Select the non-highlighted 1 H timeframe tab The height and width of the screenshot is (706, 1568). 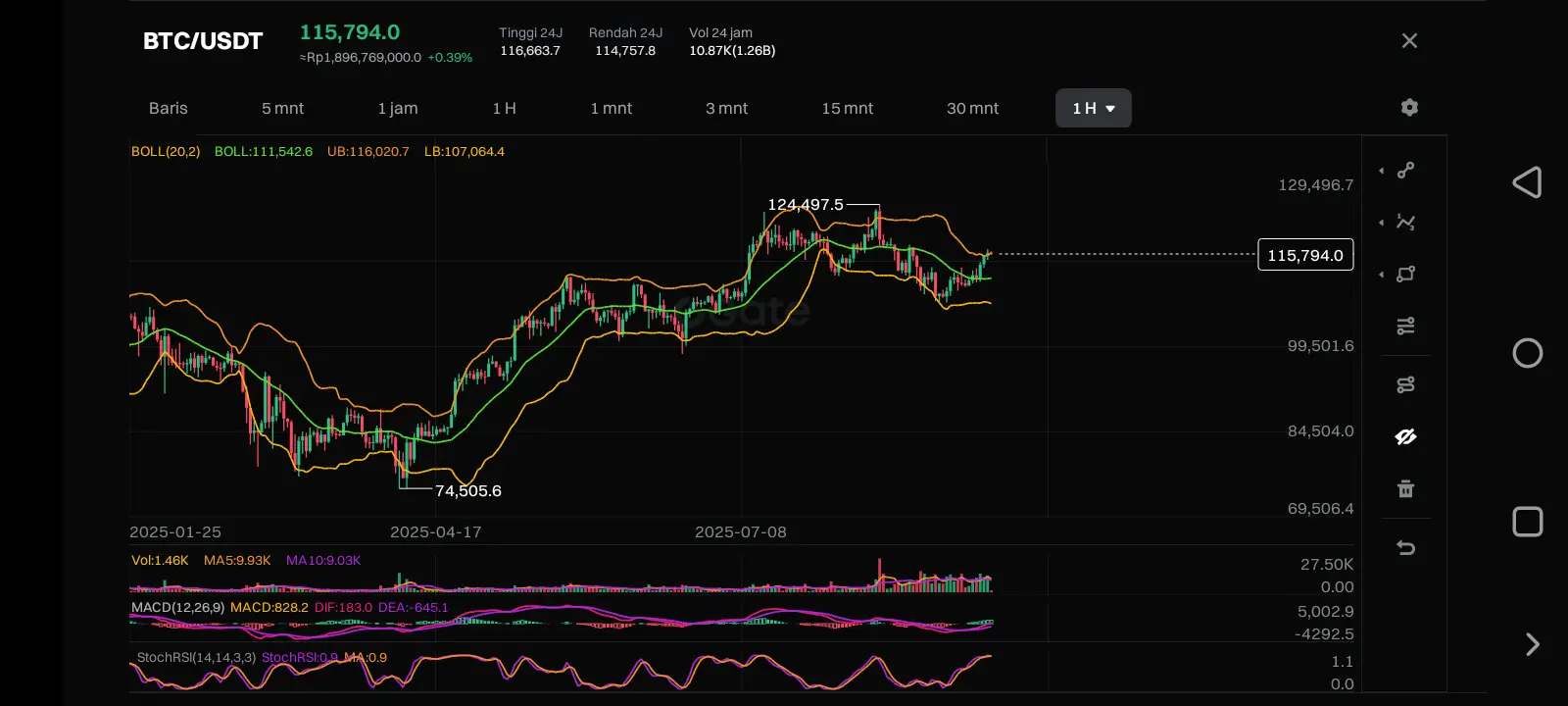point(504,108)
